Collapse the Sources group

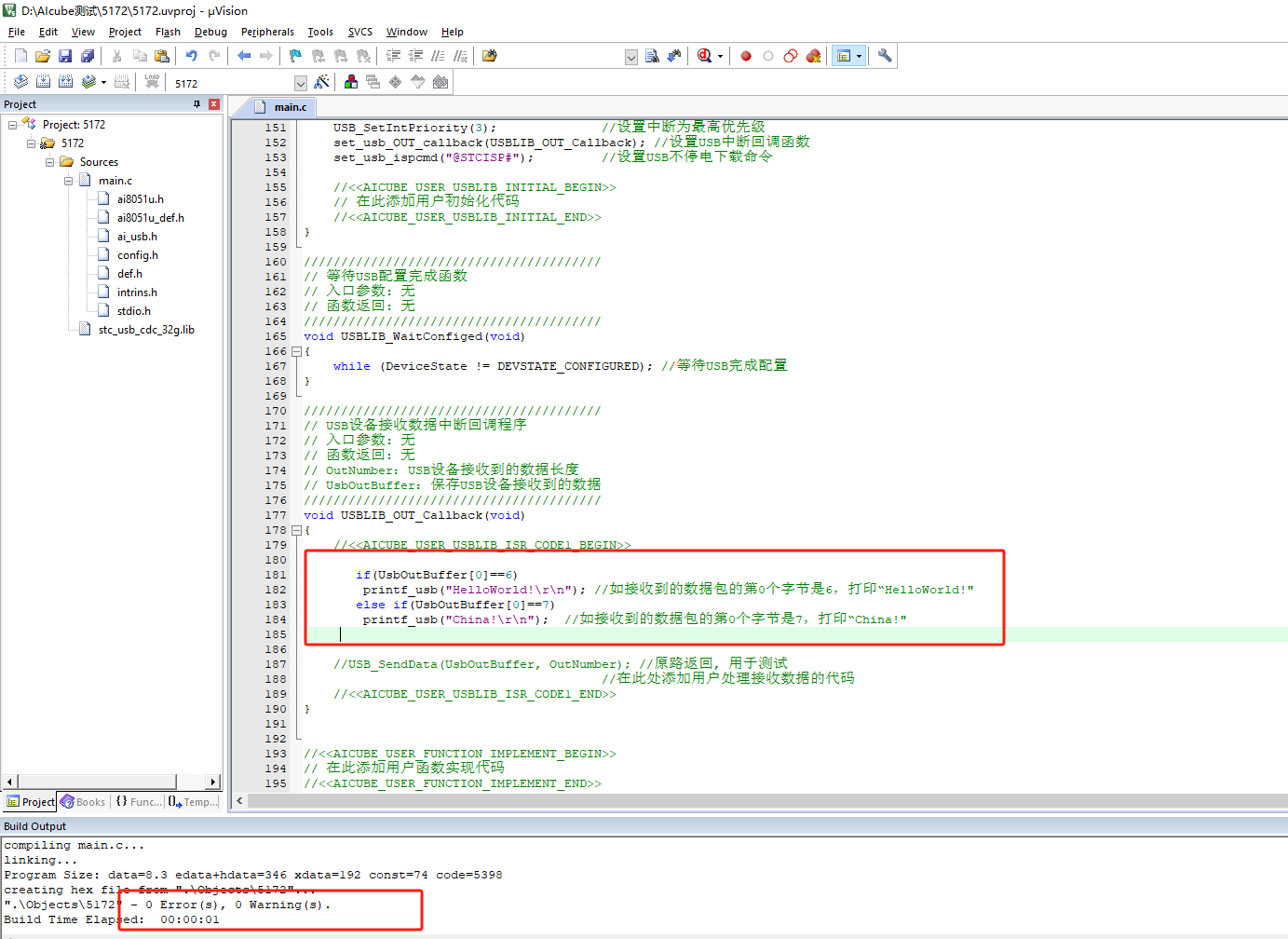49,162
